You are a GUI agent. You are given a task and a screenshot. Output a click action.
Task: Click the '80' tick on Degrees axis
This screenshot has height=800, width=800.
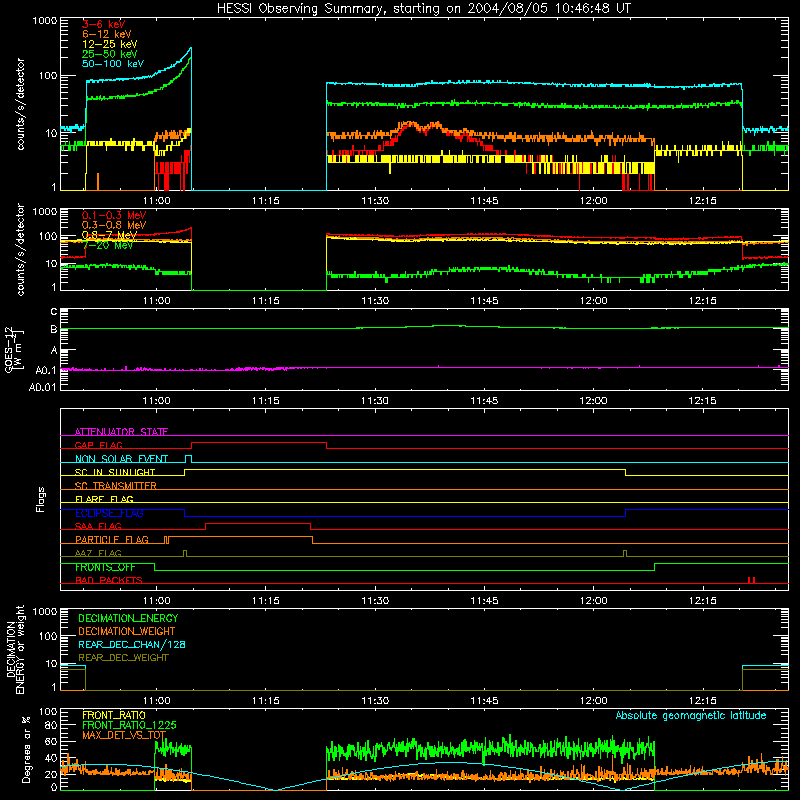[x=52, y=725]
